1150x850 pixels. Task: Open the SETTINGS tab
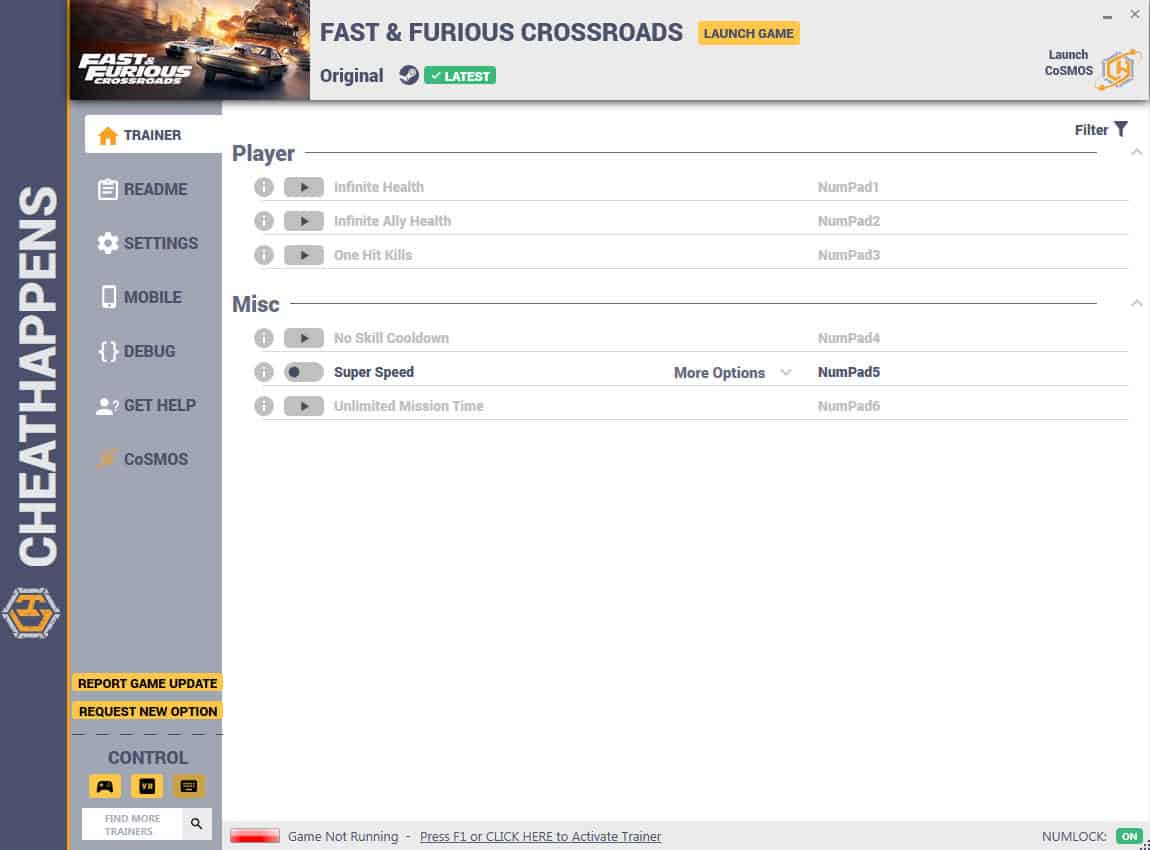[147, 243]
